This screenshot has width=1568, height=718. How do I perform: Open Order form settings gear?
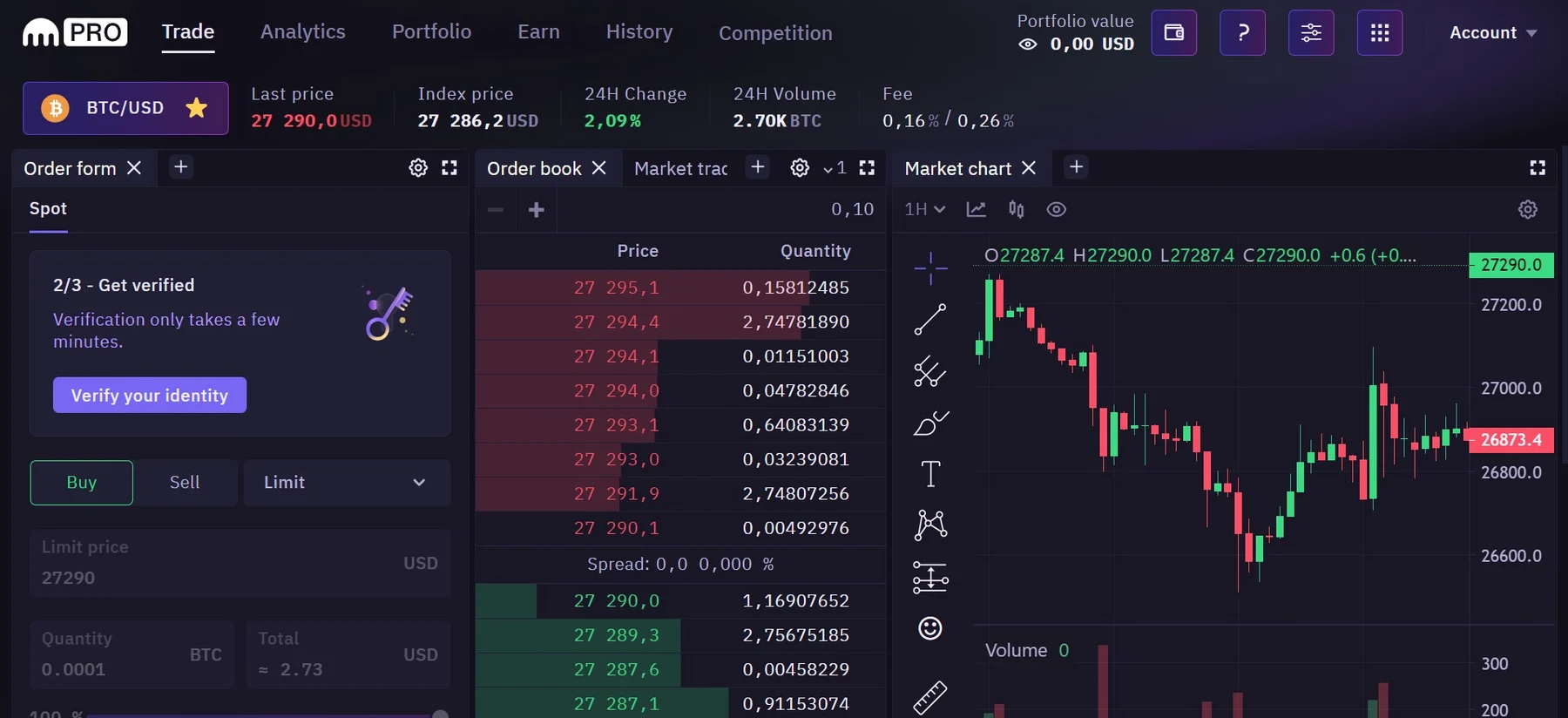point(418,168)
